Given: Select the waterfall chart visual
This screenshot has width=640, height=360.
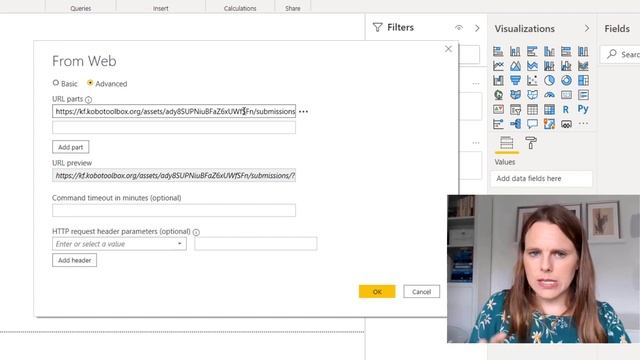Looking at the screenshot, I should coord(498,80).
